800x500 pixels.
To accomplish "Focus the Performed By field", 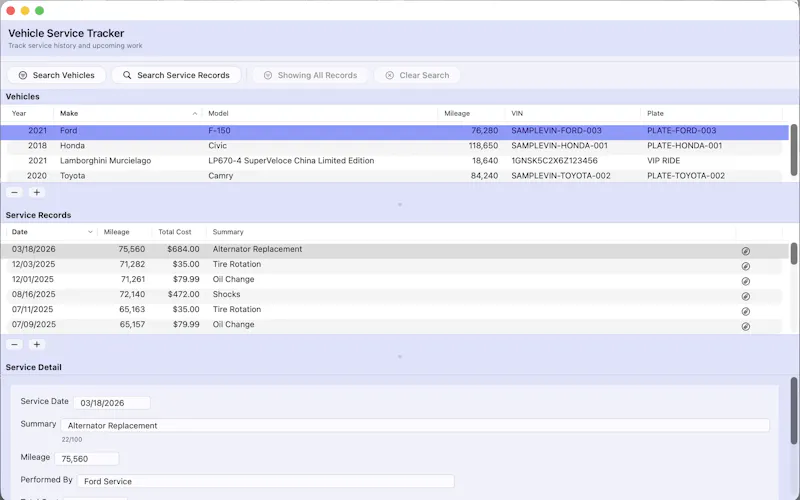I will point(265,481).
